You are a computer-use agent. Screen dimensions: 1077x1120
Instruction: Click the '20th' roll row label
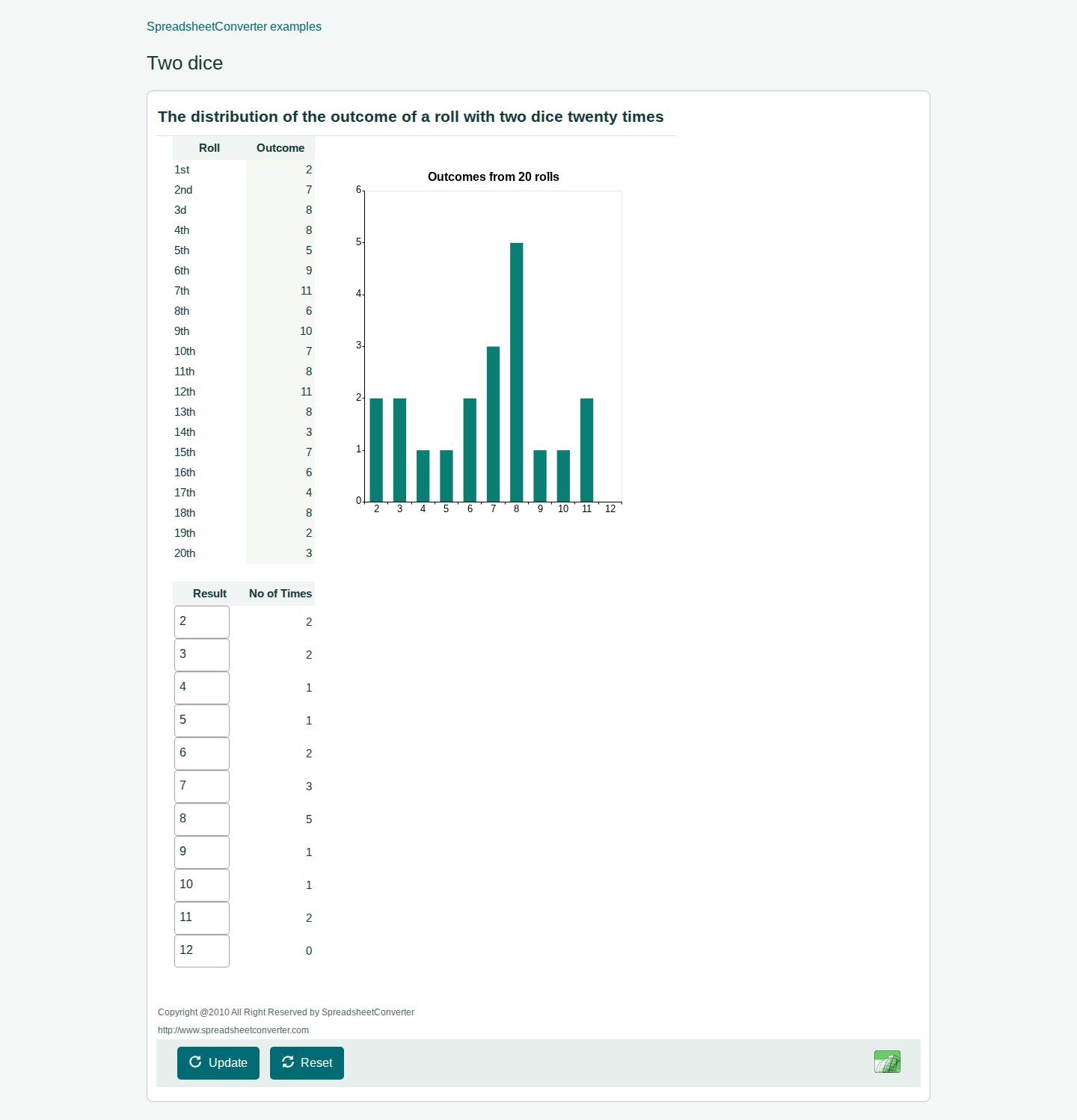pyautogui.click(x=185, y=553)
